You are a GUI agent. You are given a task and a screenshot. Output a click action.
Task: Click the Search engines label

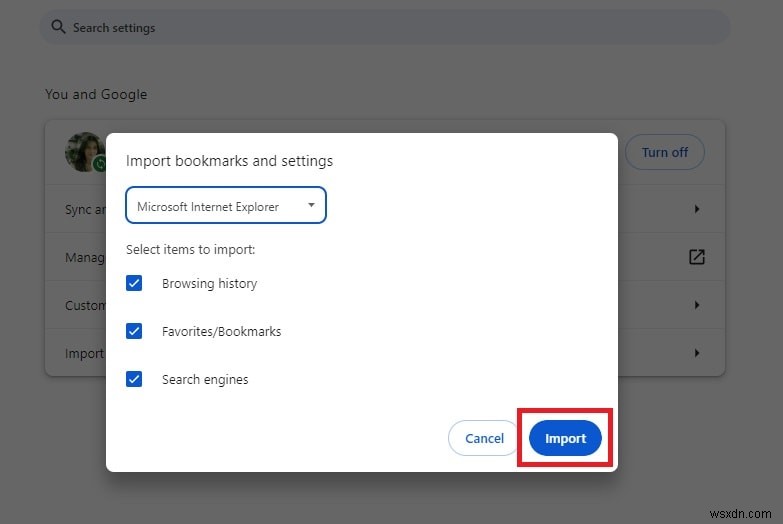(x=205, y=380)
